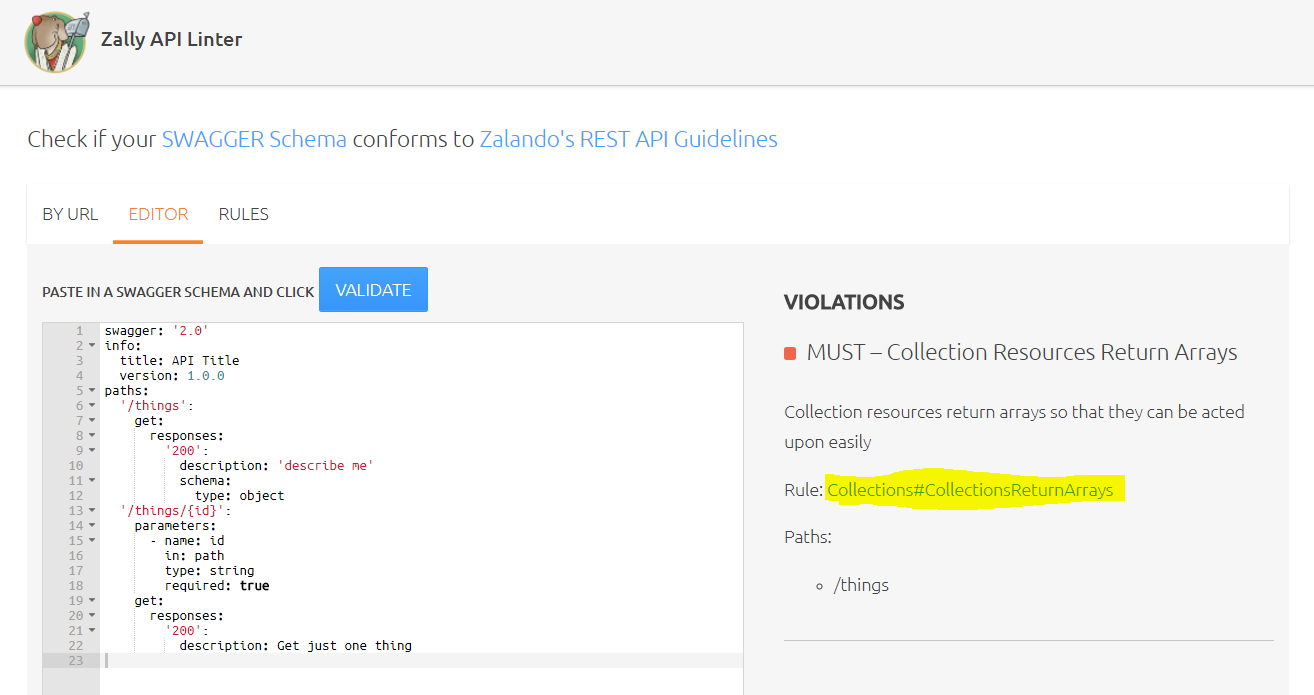Collapse the info block on line 2
The width and height of the screenshot is (1314, 695).
pos(93,345)
